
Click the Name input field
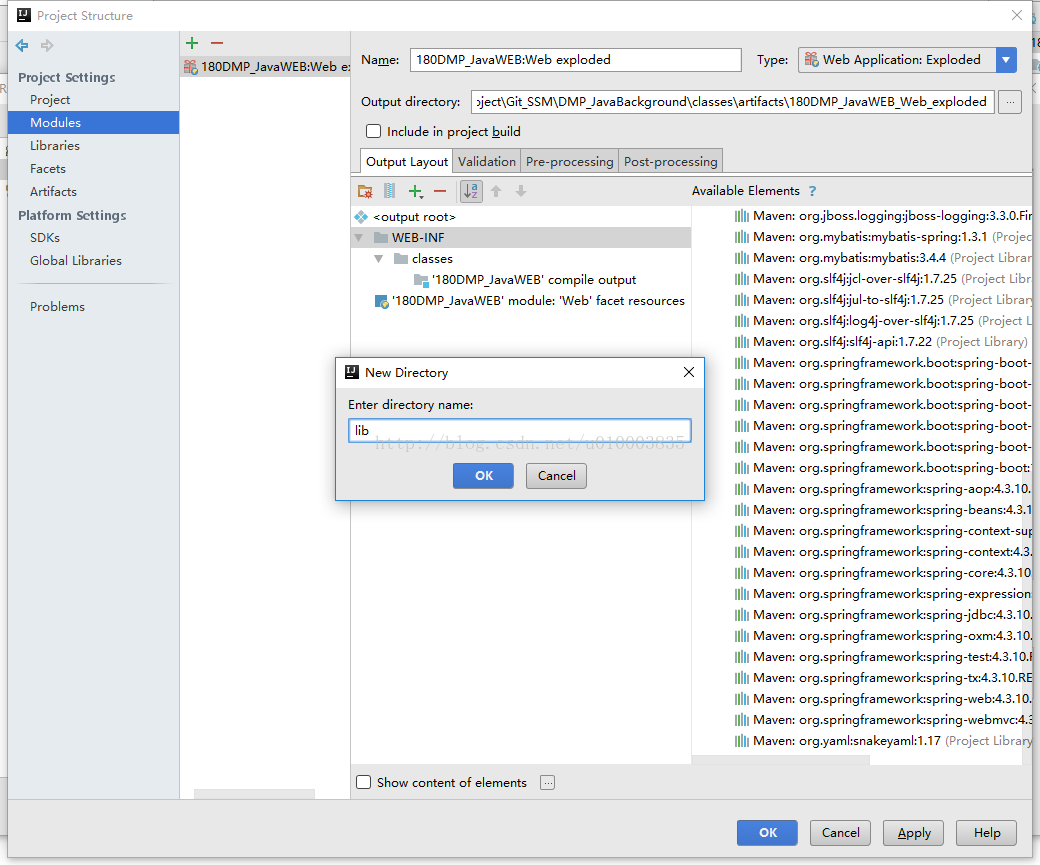click(575, 60)
